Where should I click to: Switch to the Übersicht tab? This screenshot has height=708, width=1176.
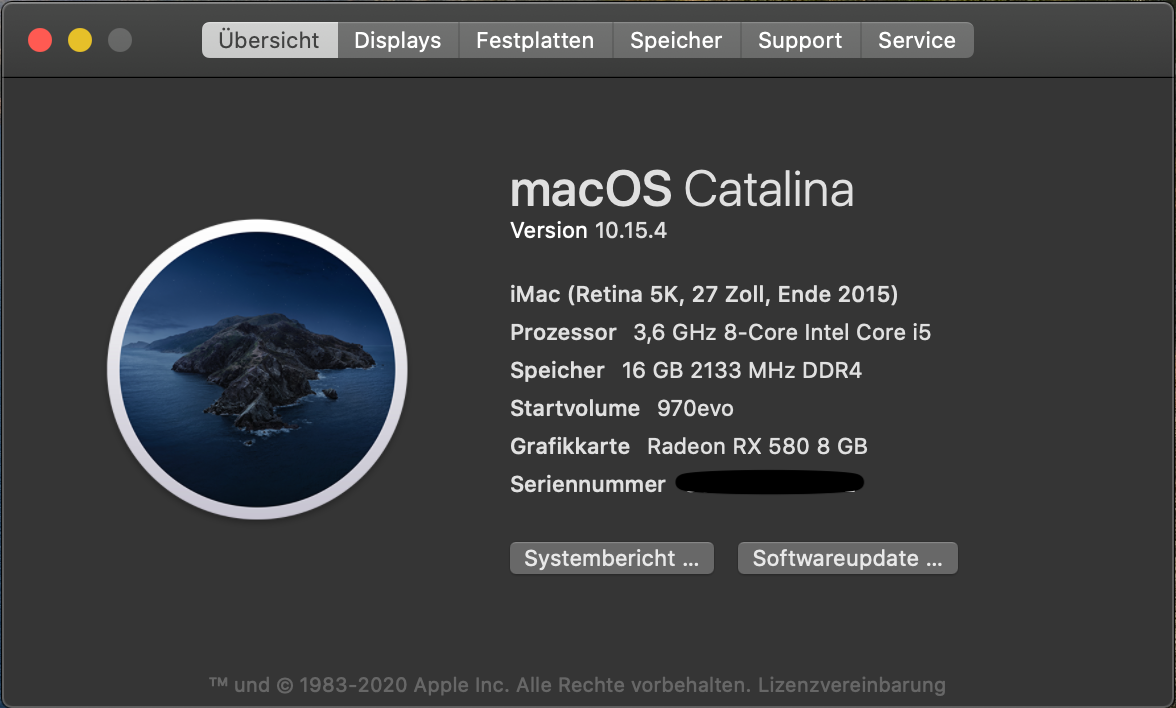tap(269, 41)
